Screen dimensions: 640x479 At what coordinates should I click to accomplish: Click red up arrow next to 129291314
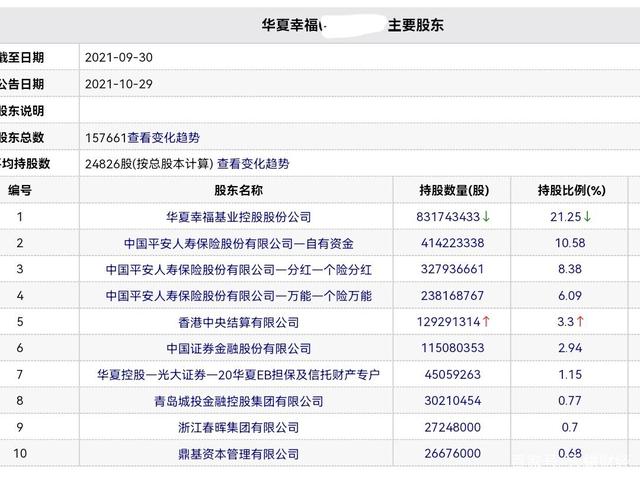[486, 322]
